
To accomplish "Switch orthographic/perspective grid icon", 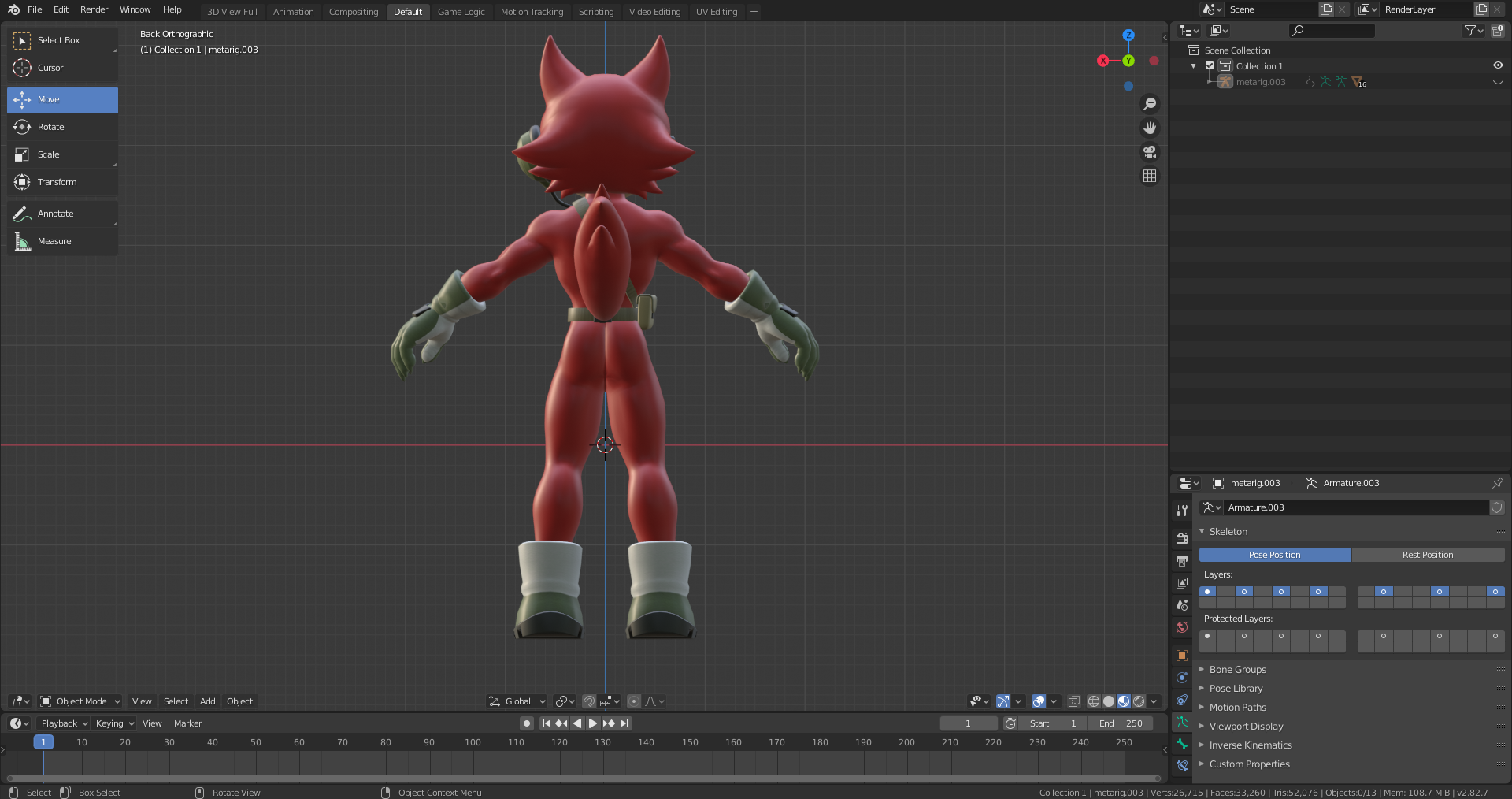I will (1150, 176).
